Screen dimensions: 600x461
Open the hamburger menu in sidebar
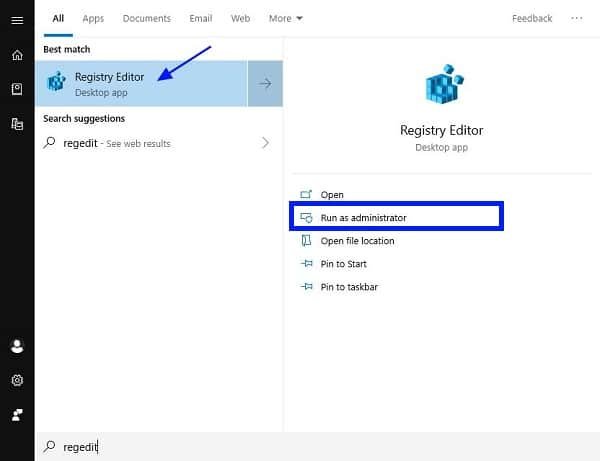[17, 20]
